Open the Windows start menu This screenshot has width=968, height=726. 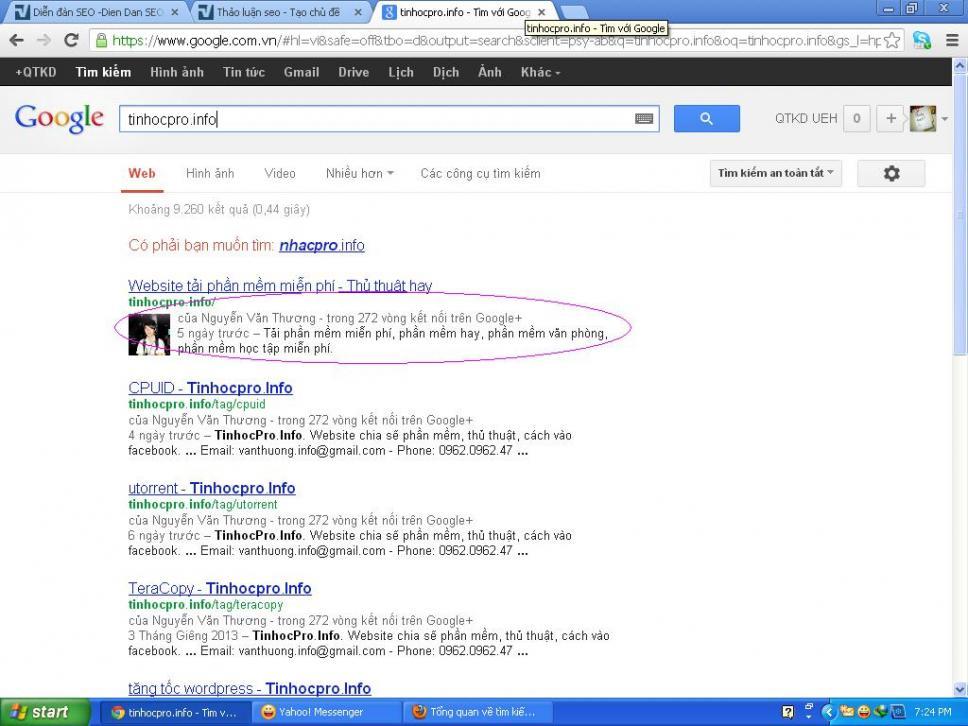point(44,712)
